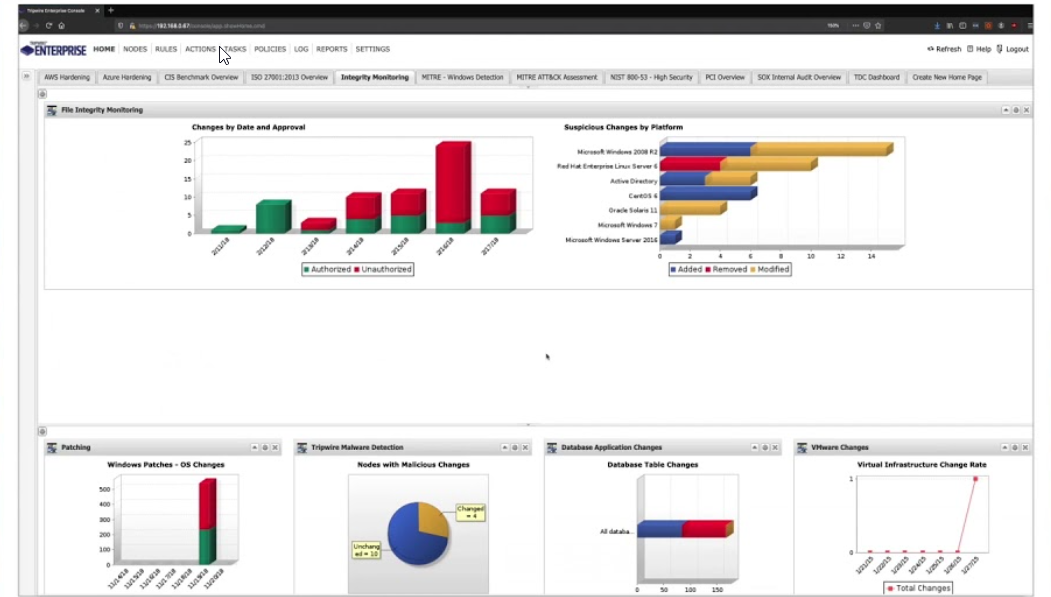Click the Authorized legend swatch

pos(306,269)
